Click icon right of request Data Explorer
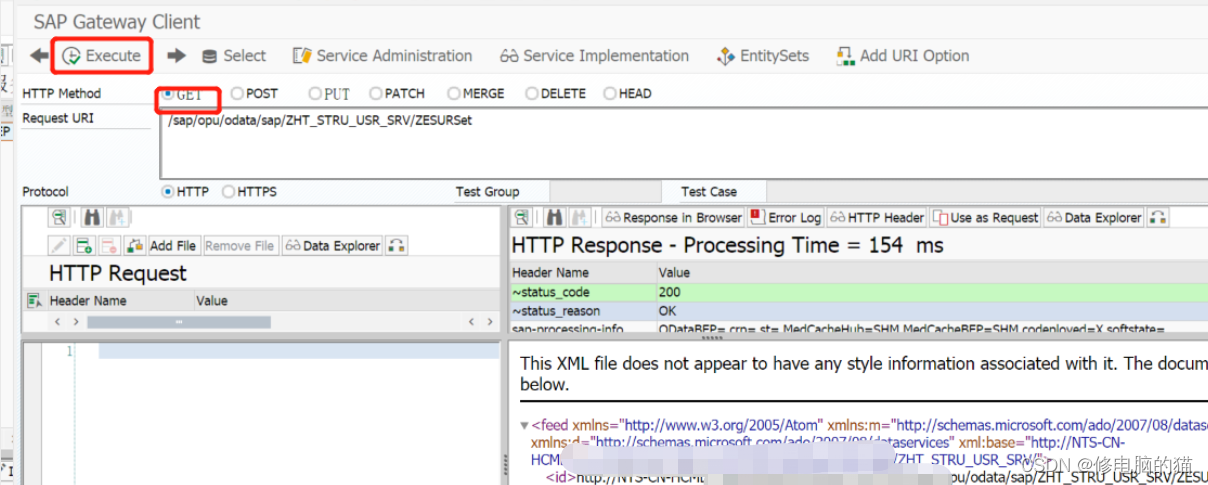The width and height of the screenshot is (1208, 485). (x=396, y=246)
